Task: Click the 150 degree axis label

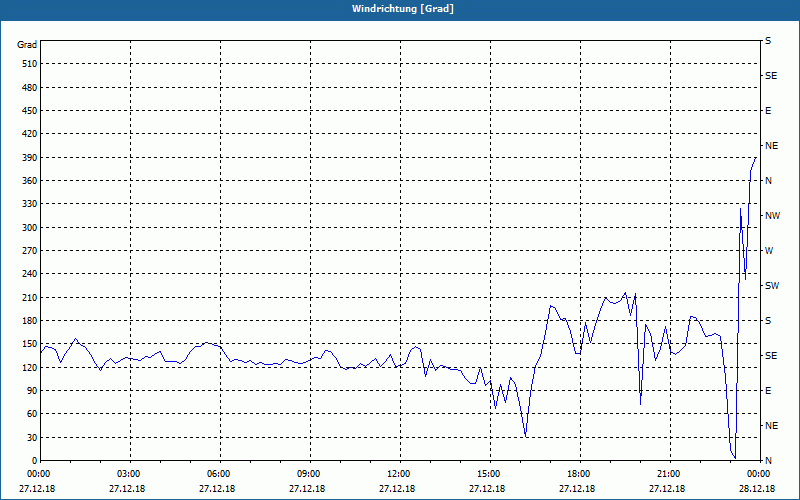Action: (x=29, y=344)
